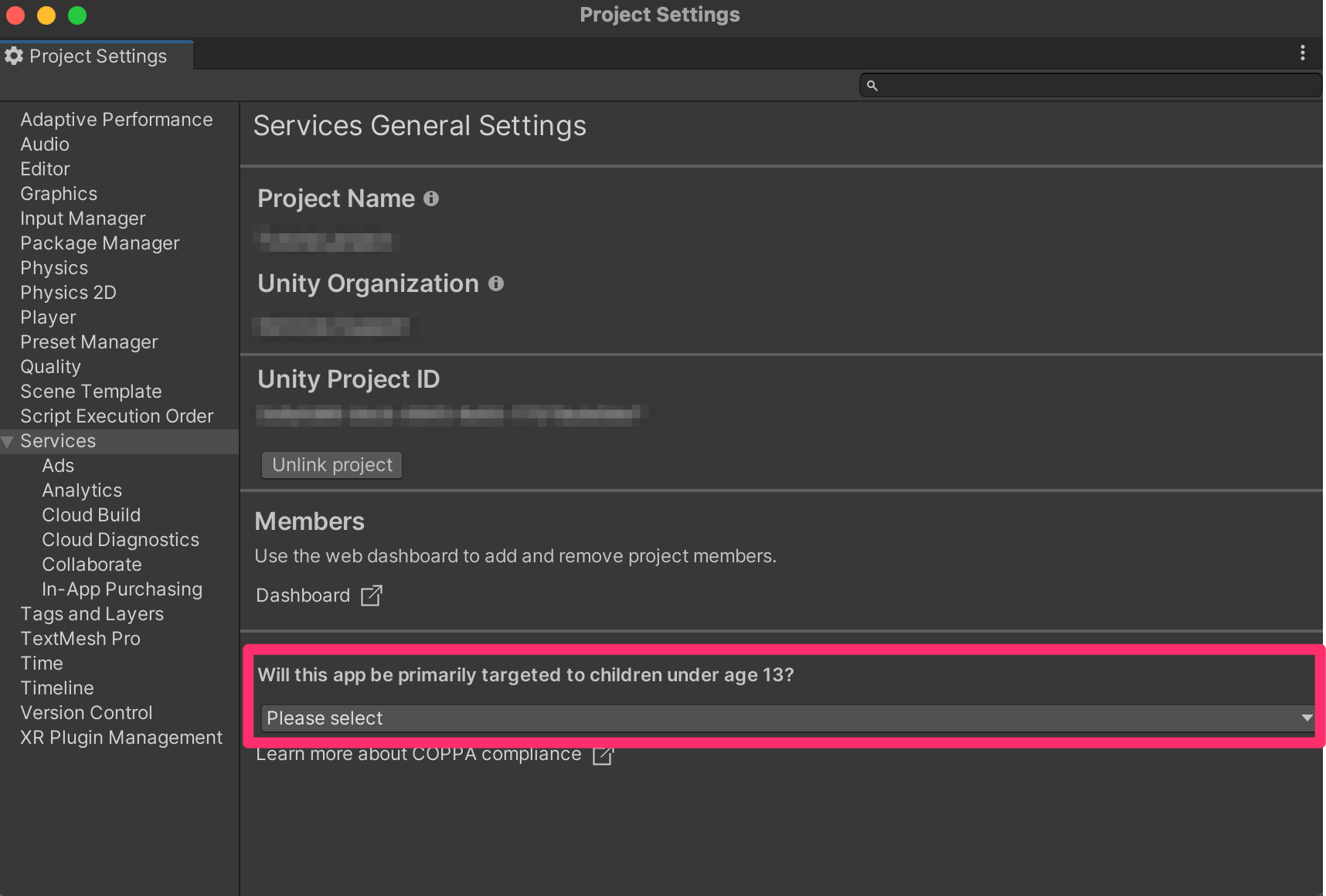The width and height of the screenshot is (1326, 896).
Task: Click the gear icon on Project Settings tab
Action: click(x=14, y=56)
